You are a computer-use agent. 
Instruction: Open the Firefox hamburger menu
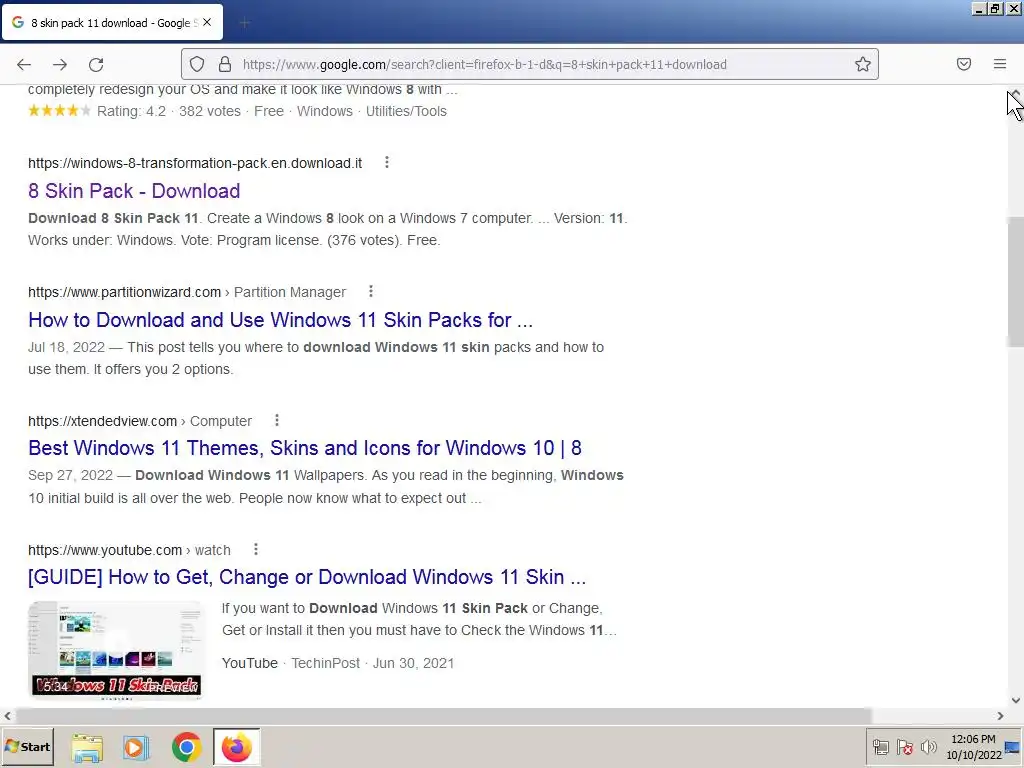[x=1000, y=64]
